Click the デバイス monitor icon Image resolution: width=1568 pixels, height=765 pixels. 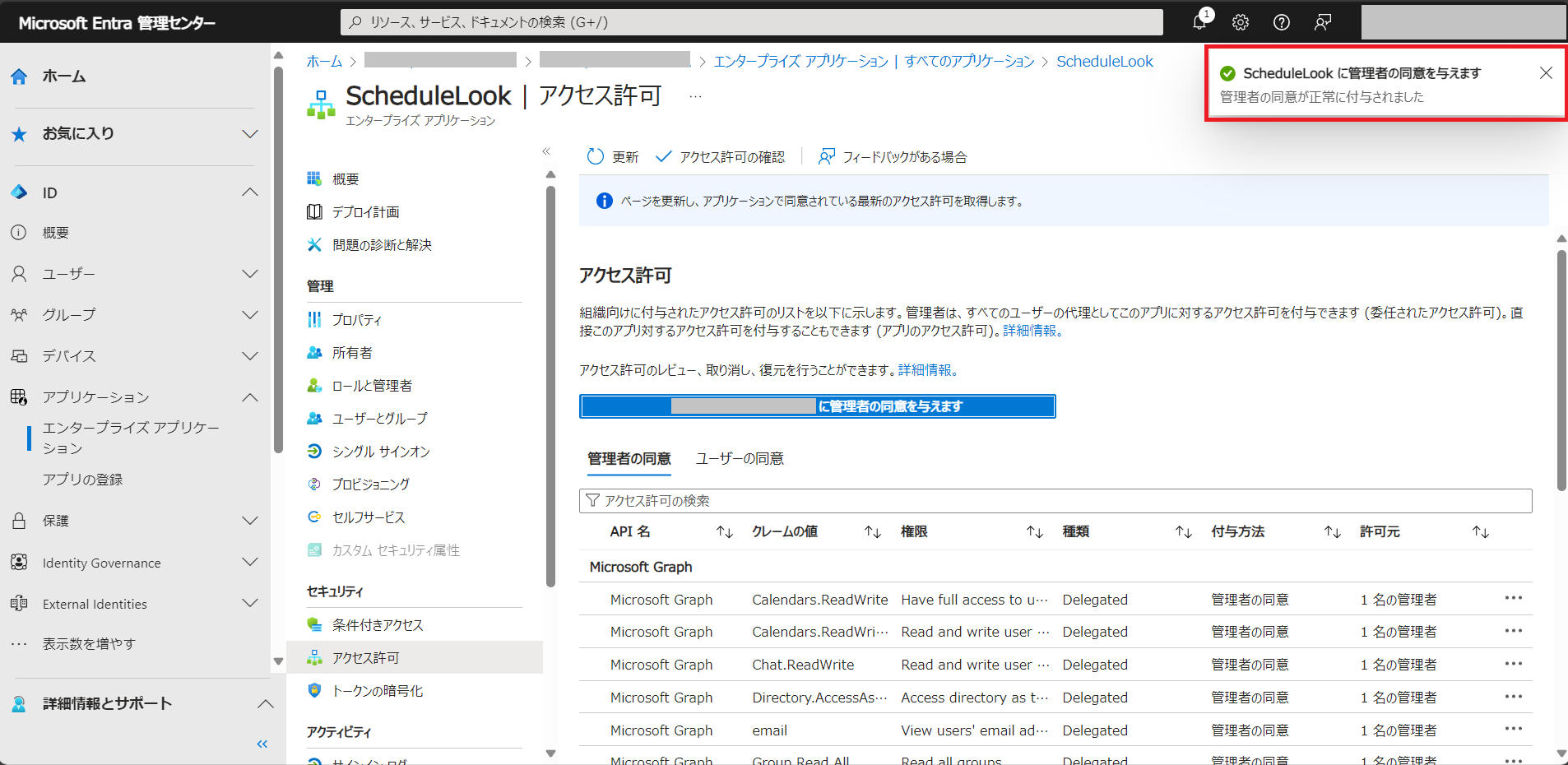tap(19, 356)
